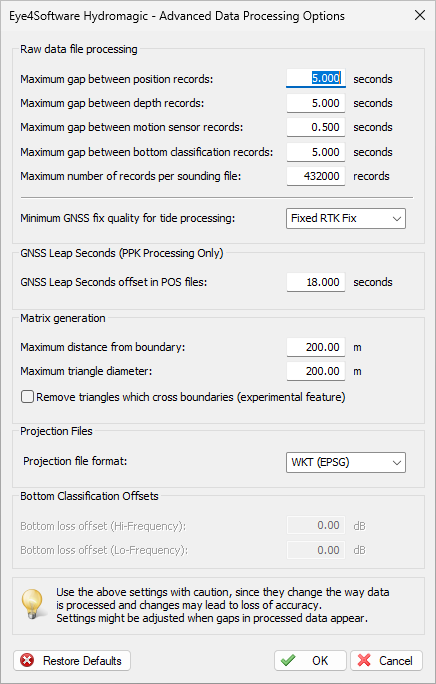This screenshot has width=436, height=684.
Task: Open the Minimum GNSS fix quality dropdown
Action: [346, 219]
